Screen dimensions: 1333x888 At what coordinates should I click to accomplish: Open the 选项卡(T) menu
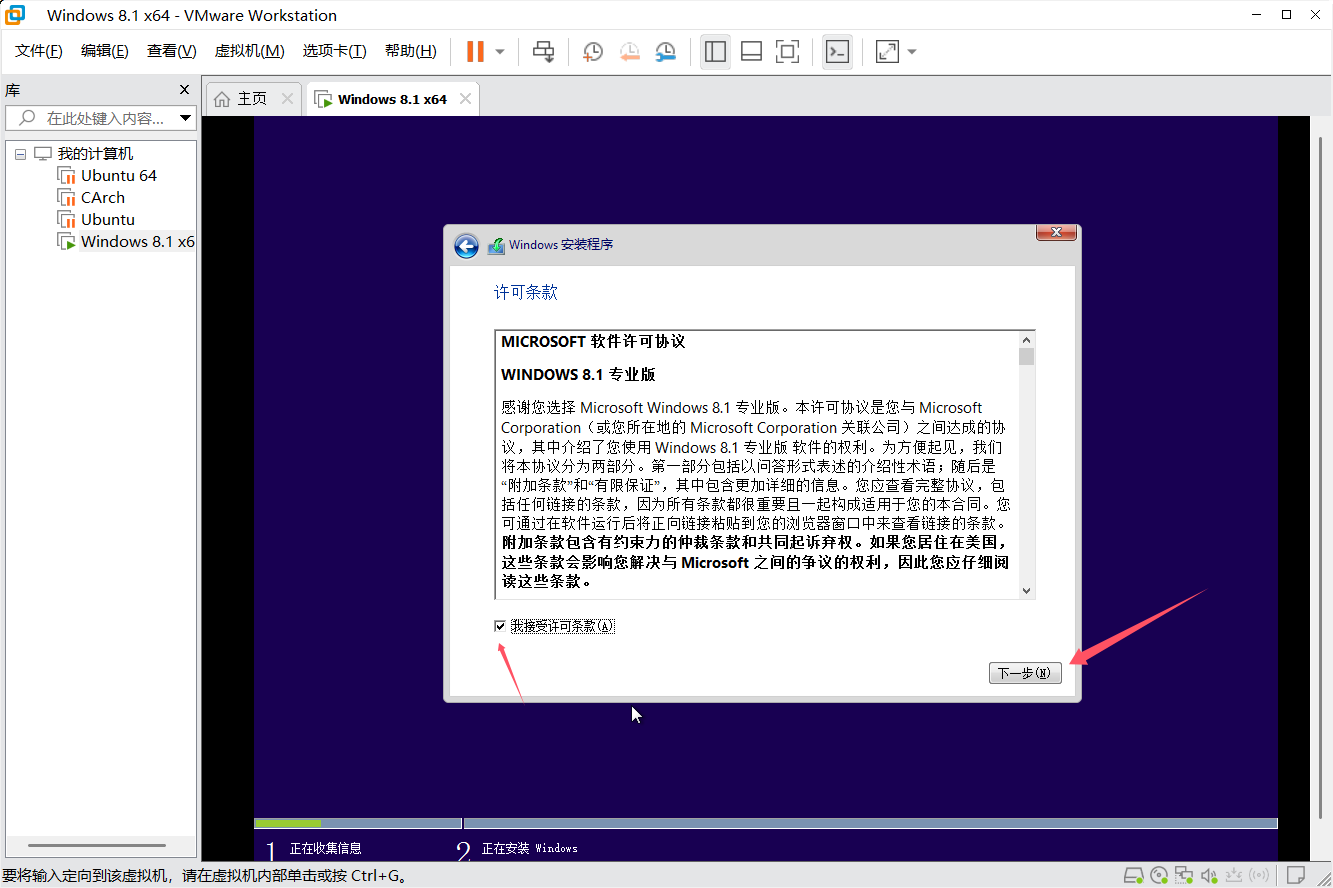tap(335, 51)
